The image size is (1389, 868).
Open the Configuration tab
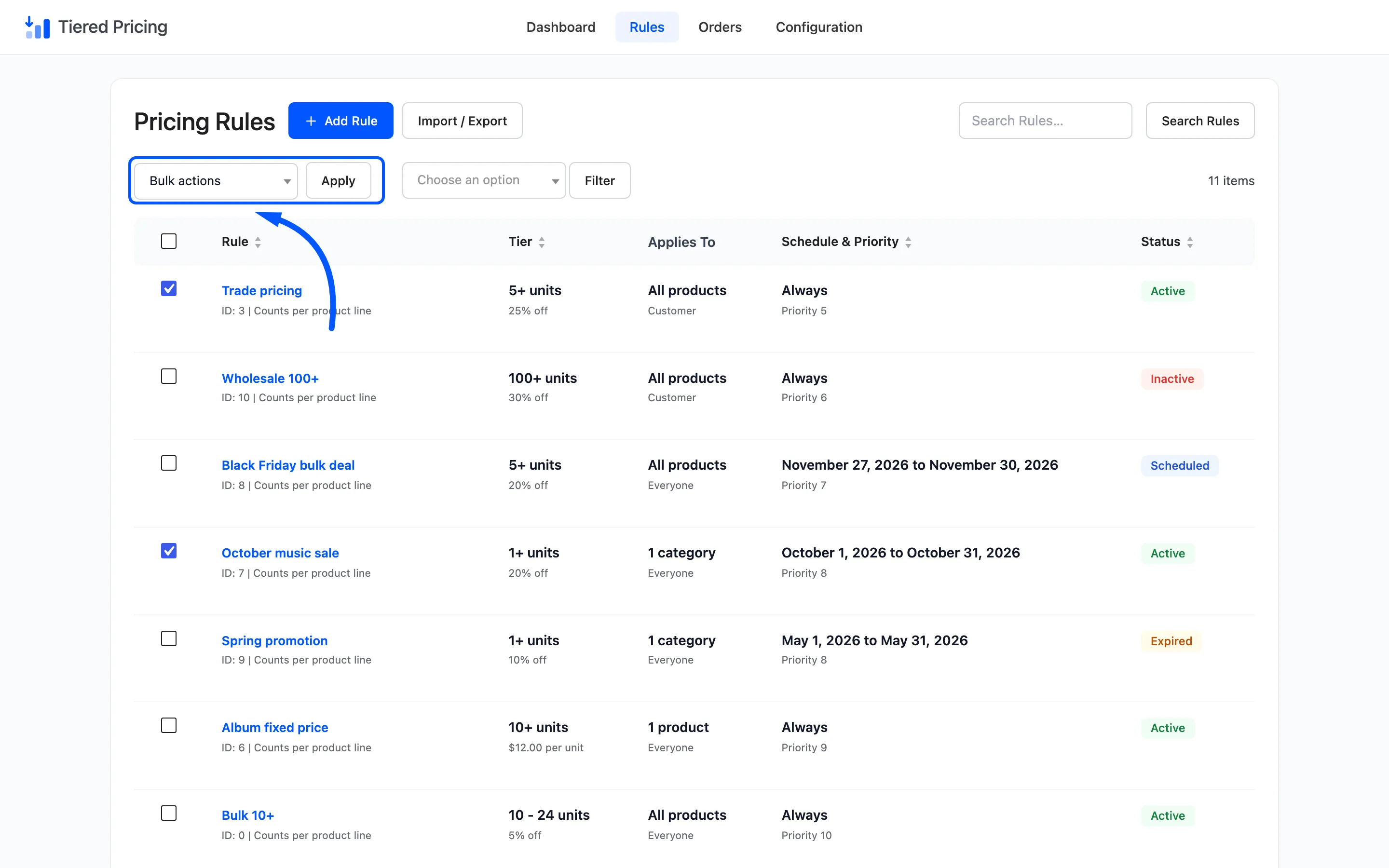818,27
